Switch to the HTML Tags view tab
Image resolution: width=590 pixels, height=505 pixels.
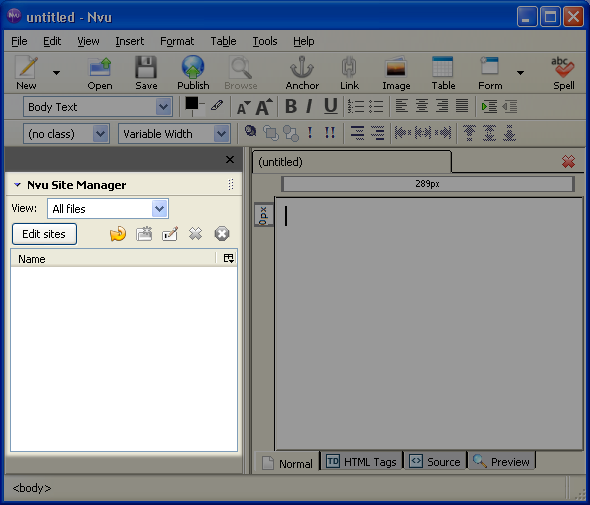pyautogui.click(x=361, y=461)
